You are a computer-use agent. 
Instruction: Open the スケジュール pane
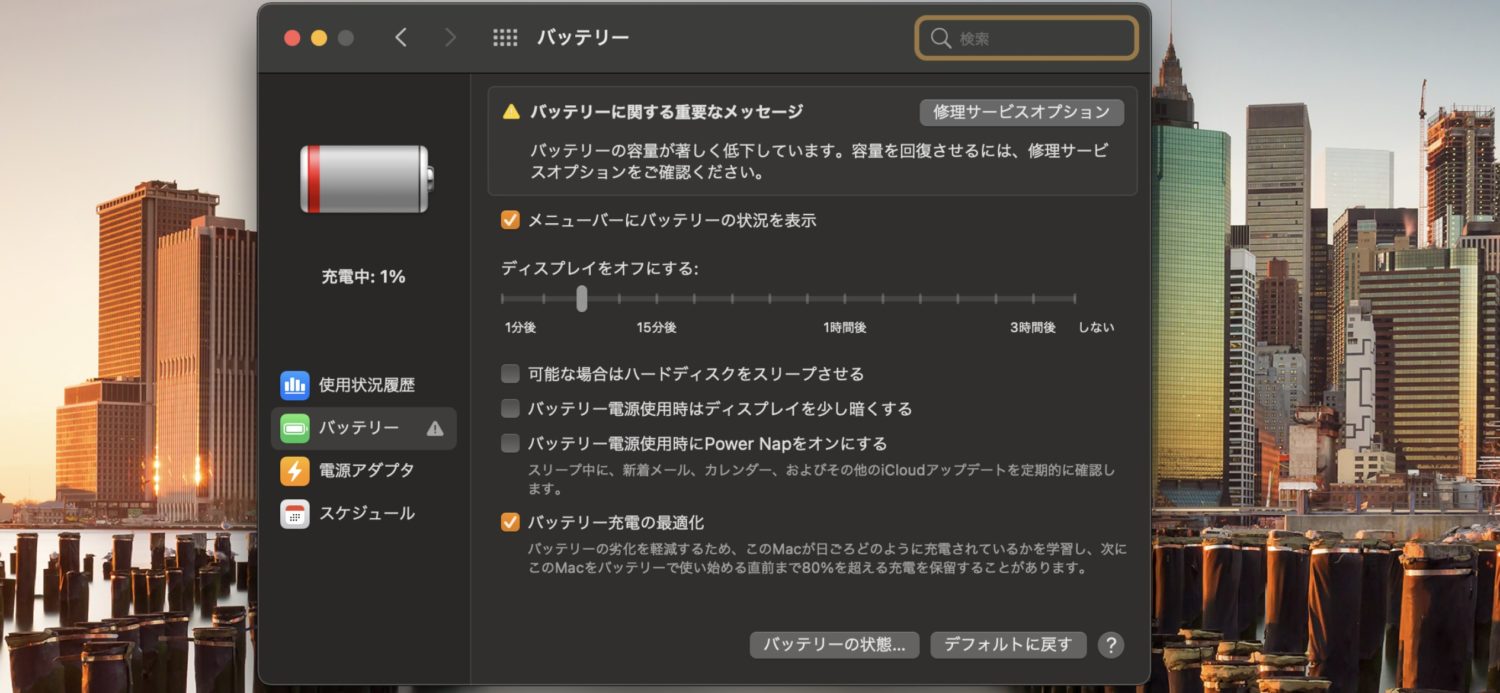point(364,514)
